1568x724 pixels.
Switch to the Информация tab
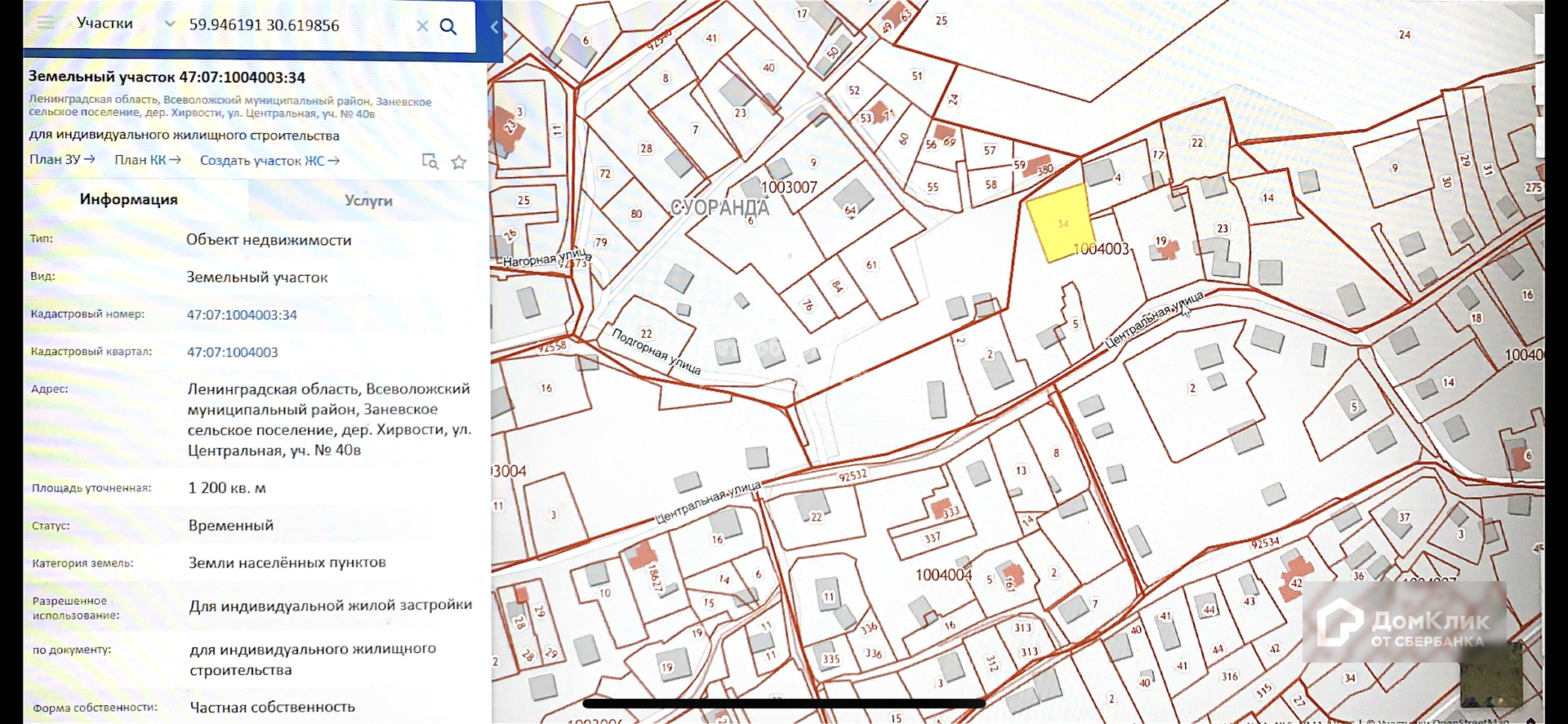pos(128,200)
